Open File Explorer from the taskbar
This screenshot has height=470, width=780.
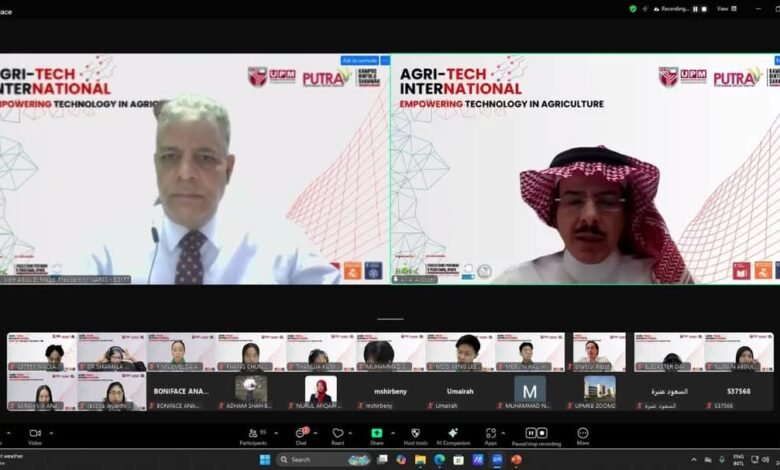(420, 460)
